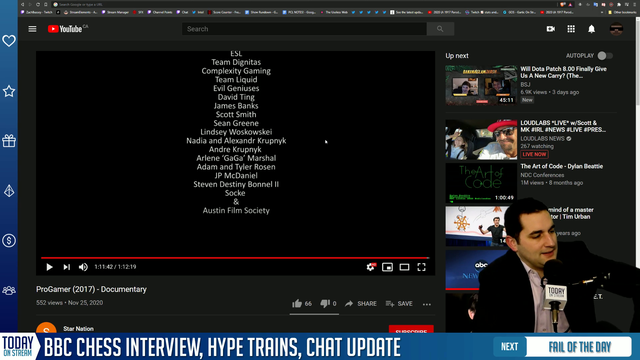The width and height of the screenshot is (640, 360).
Task: Mute the video volume speaker
Action: point(83,267)
